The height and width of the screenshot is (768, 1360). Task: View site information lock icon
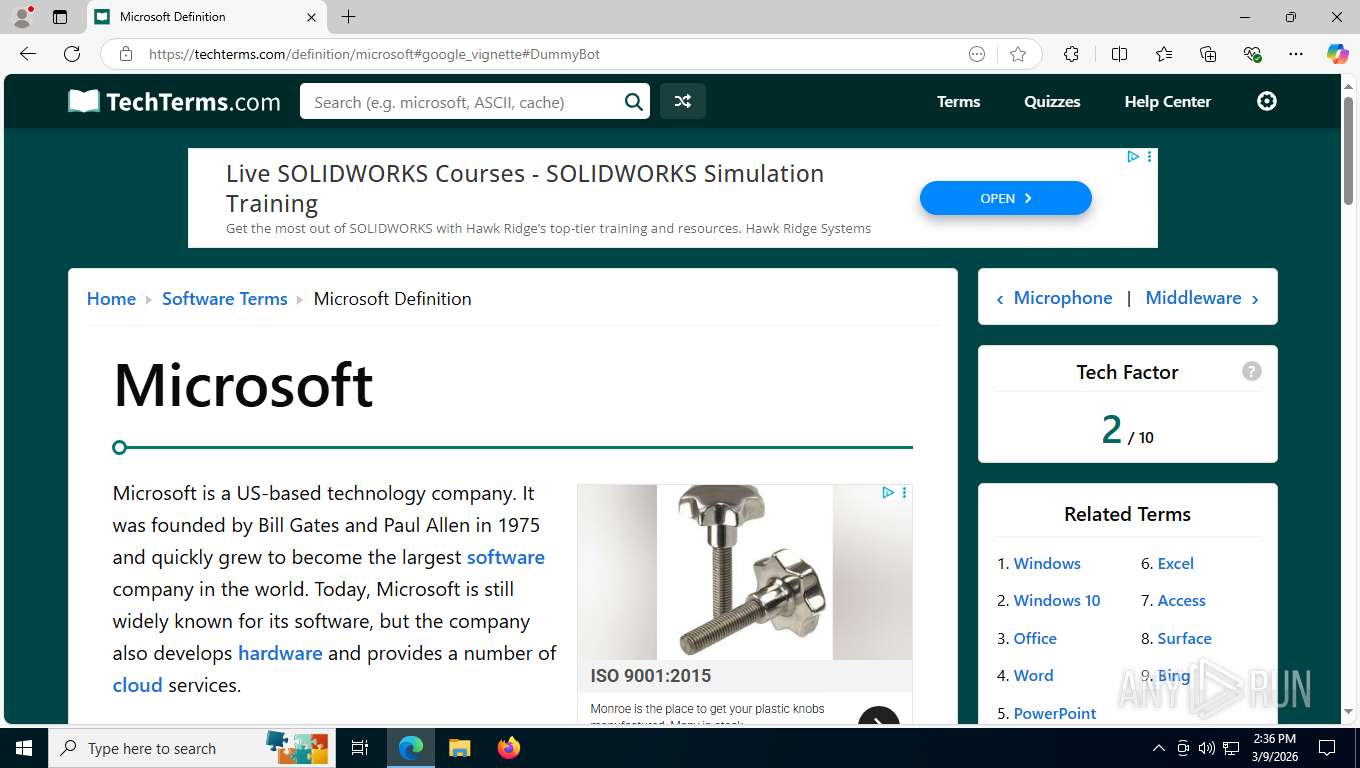[126, 54]
